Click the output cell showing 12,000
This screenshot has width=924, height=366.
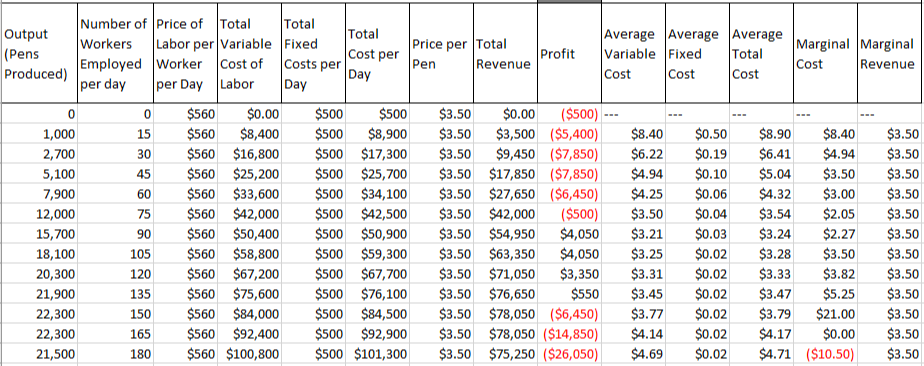39,214
